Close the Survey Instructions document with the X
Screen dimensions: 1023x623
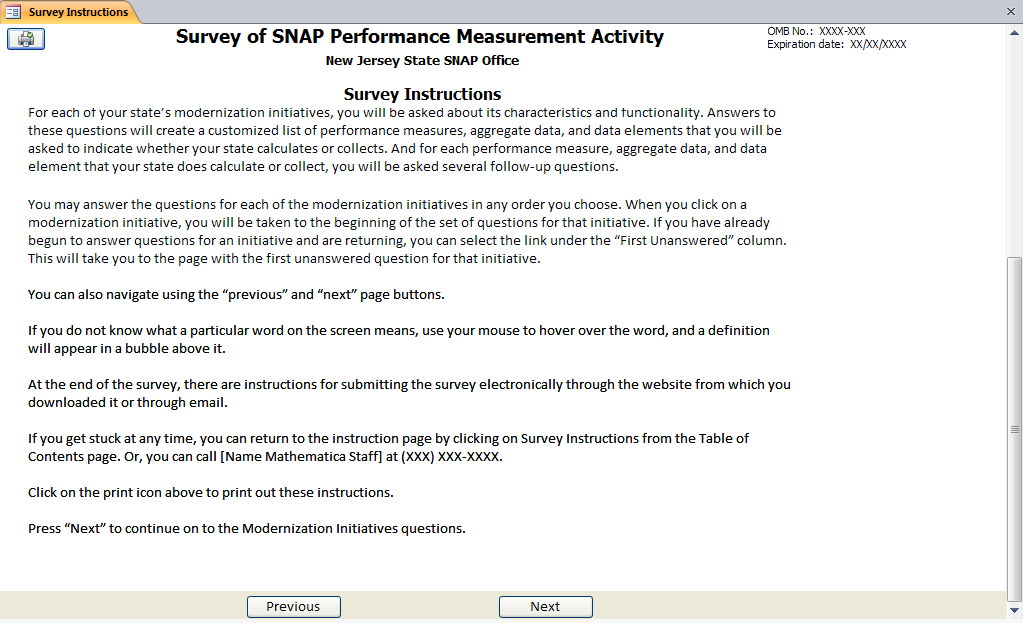click(1010, 12)
